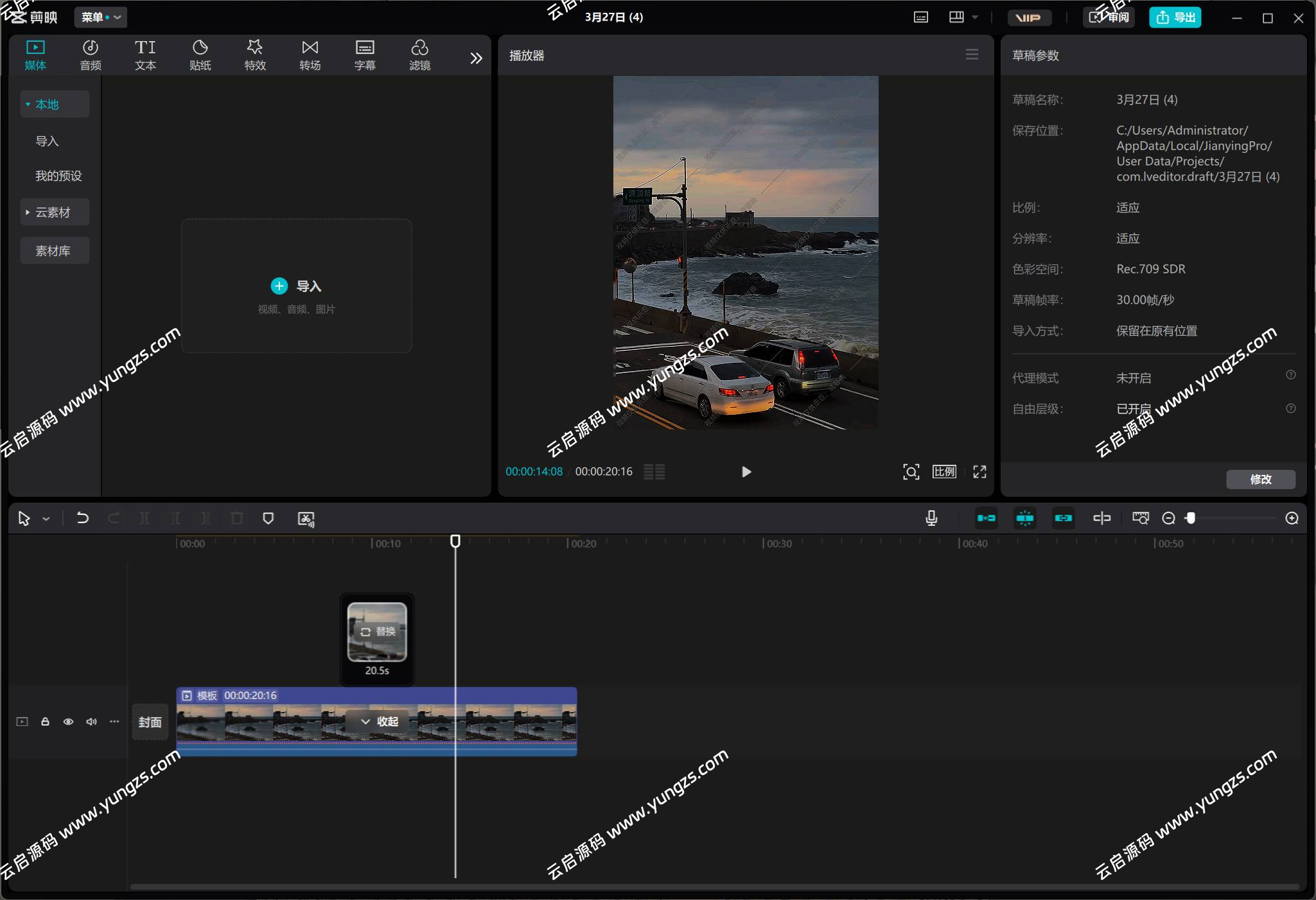Expand the 云素材 tree section
Viewport: 1316px width, 900px height.
tap(53, 212)
